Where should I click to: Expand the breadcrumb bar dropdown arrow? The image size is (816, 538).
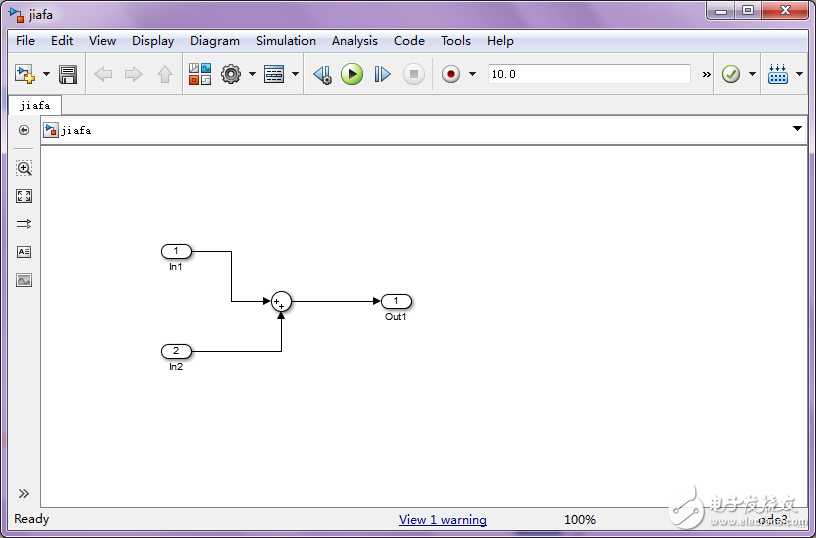tap(797, 129)
